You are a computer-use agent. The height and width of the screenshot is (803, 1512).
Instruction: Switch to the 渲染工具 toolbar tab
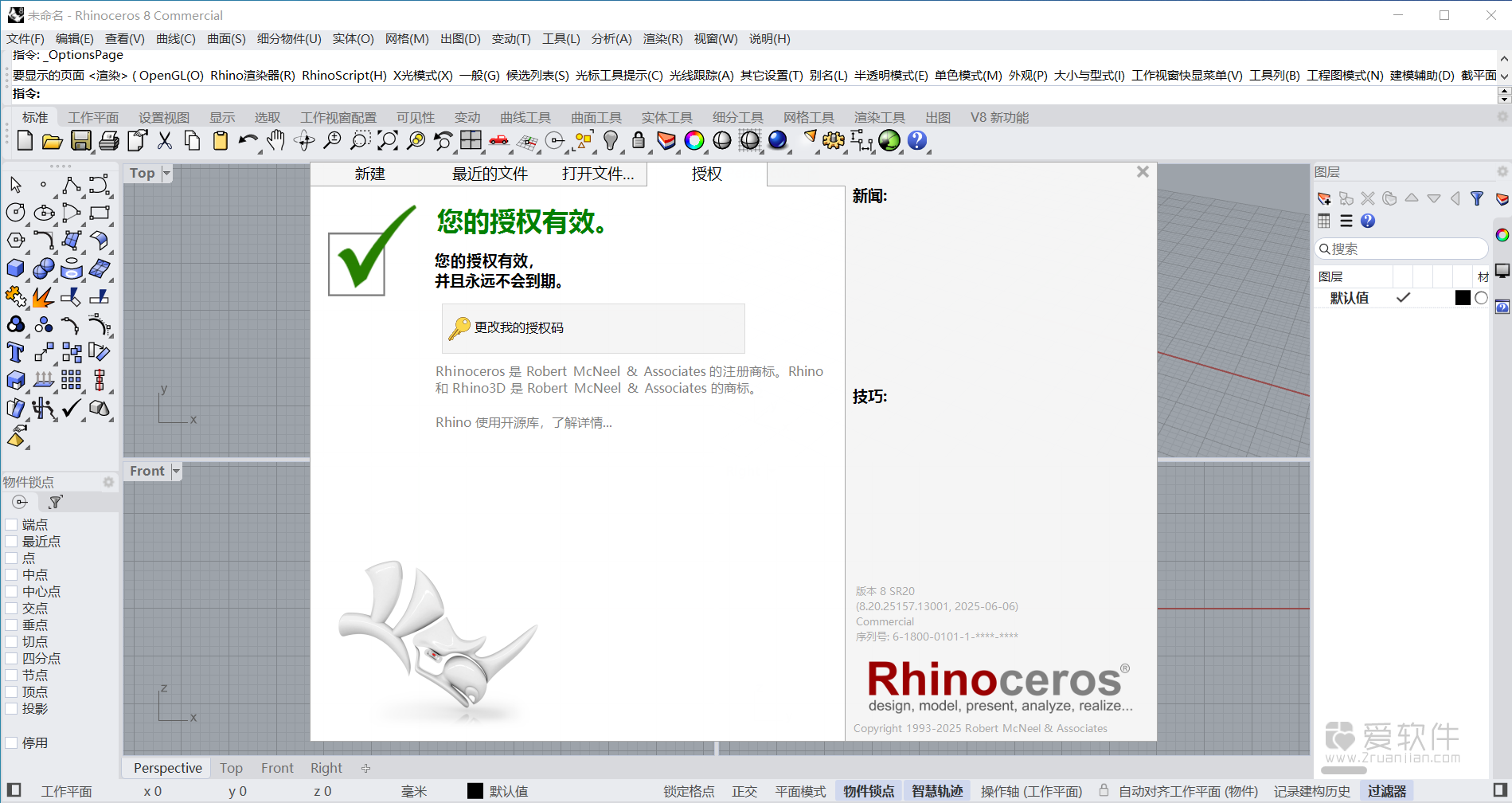[880, 117]
